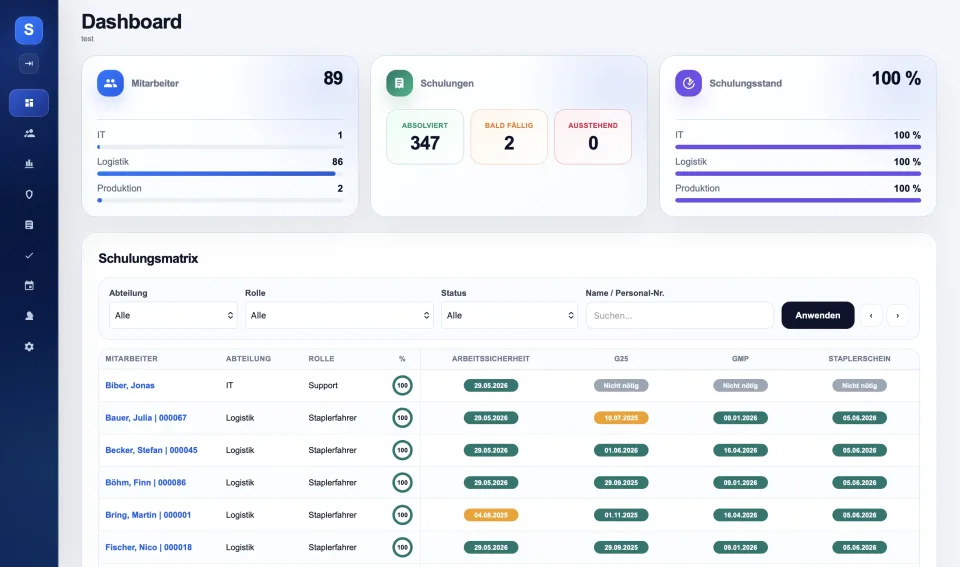
Task: Click the IT Schulungsstand progress bar
Action: click(798, 147)
